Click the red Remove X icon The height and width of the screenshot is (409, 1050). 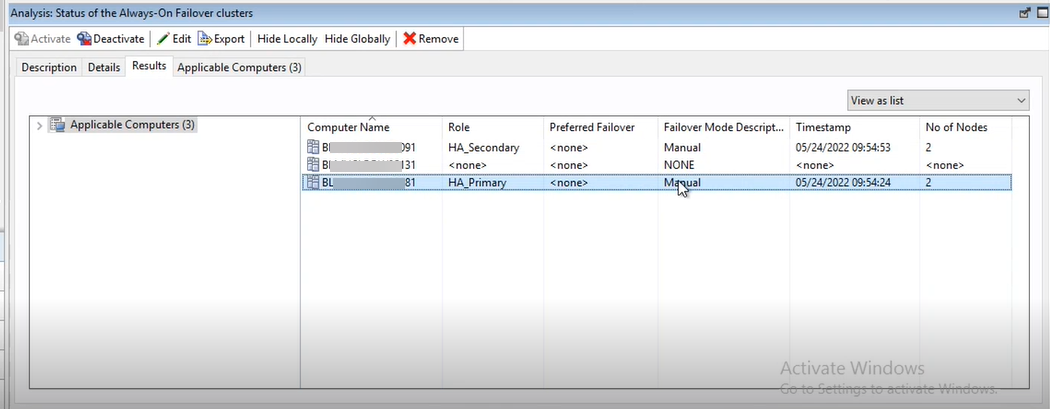(410, 39)
